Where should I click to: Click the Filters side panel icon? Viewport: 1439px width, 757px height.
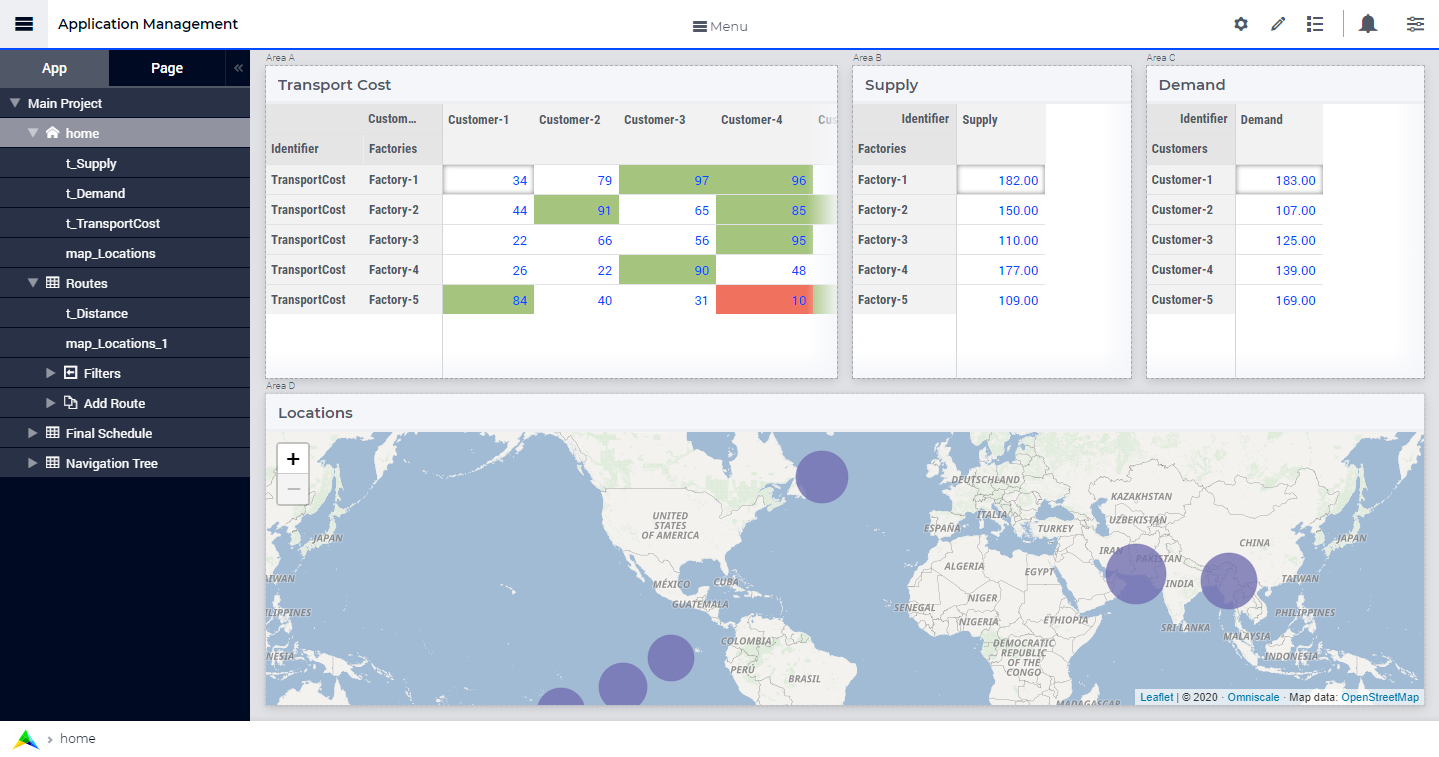71,373
